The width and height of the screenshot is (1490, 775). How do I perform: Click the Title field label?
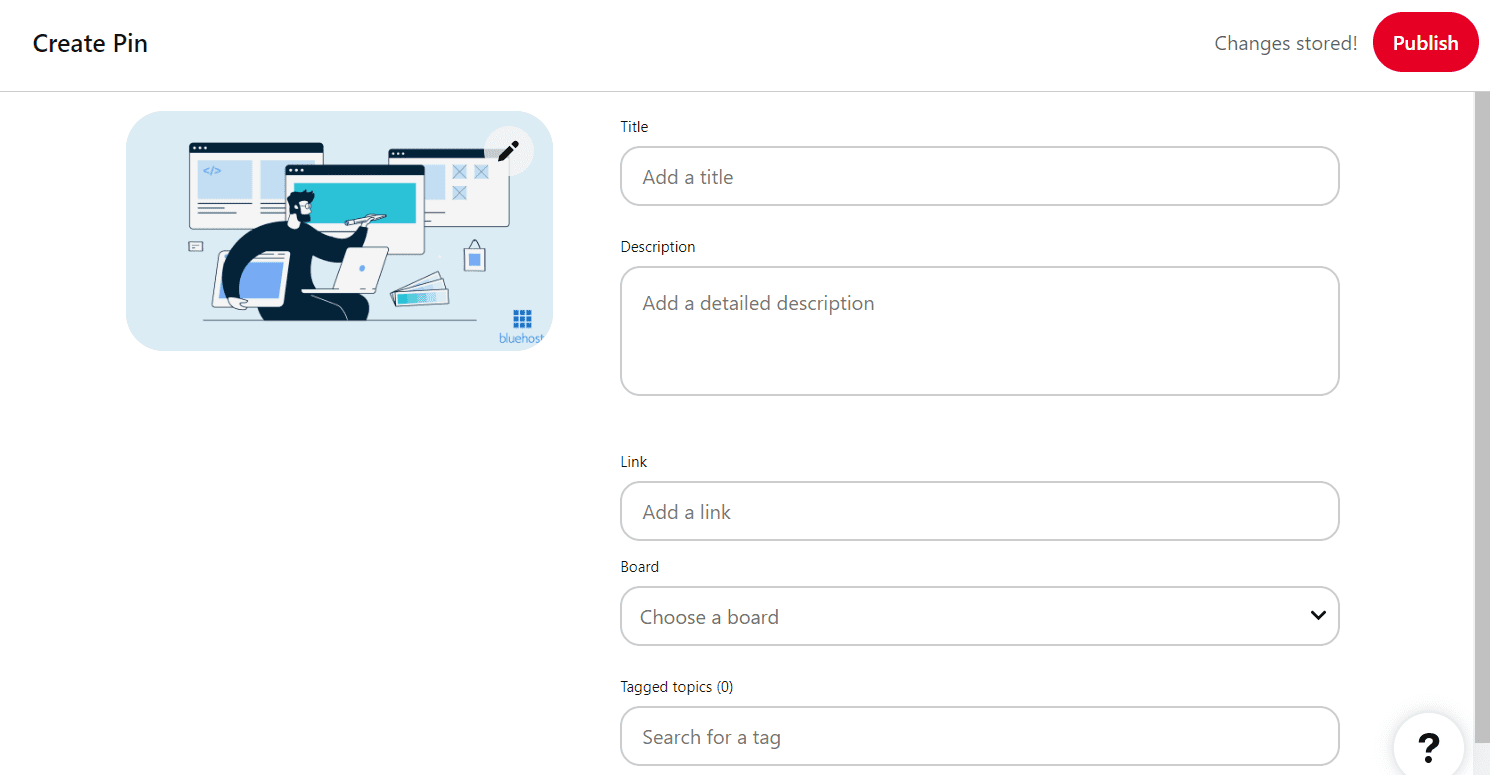click(x=634, y=127)
